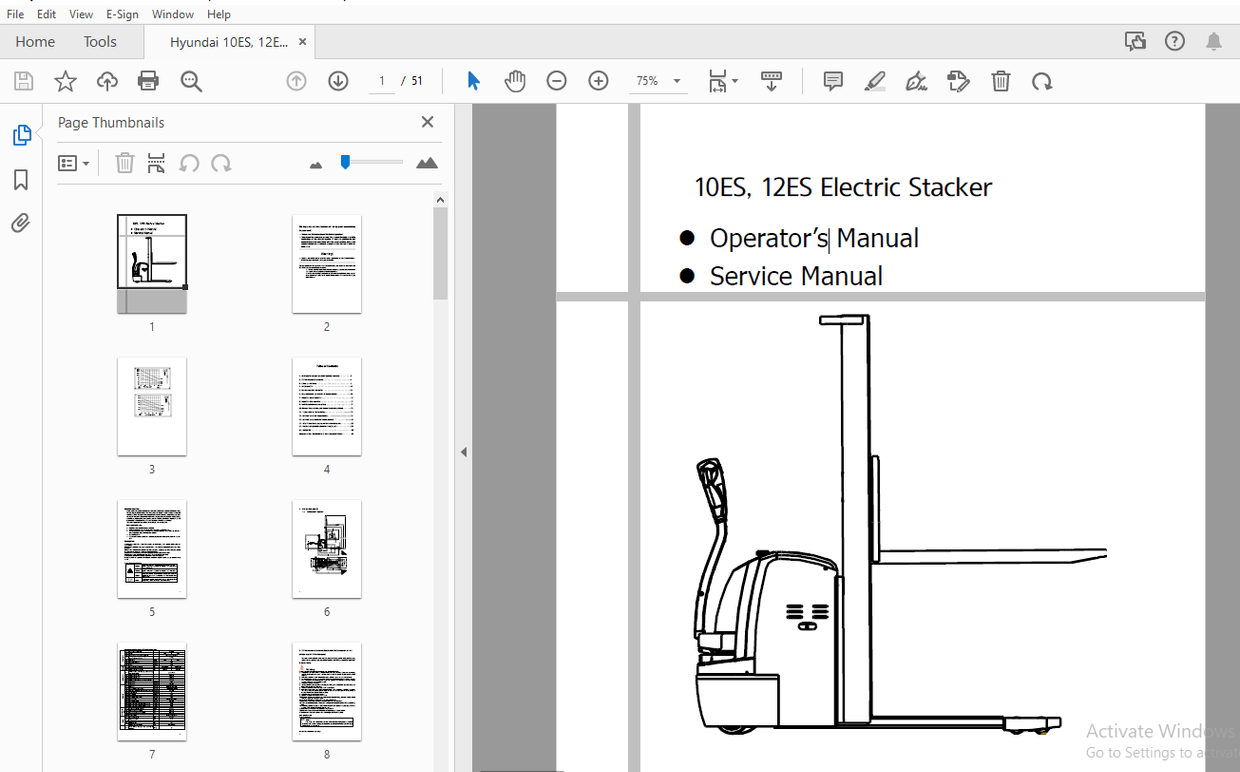This screenshot has height=772, width=1240.
Task: Click the Add Comment icon
Action: click(832, 81)
